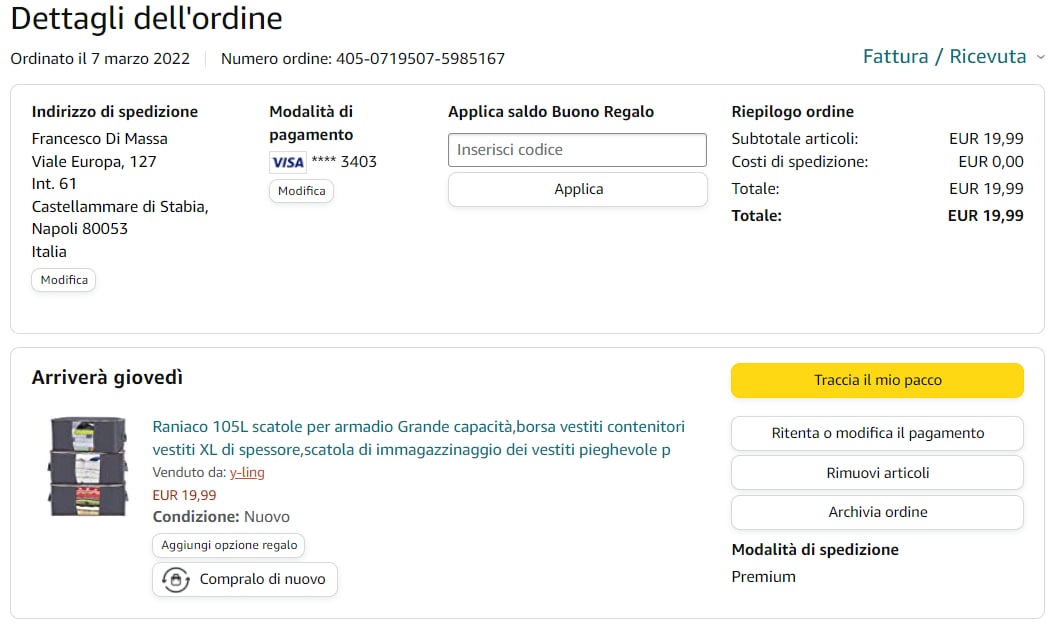The image size is (1057, 641).
Task: Click the red EUR 19,99 product price
Action: click(184, 495)
